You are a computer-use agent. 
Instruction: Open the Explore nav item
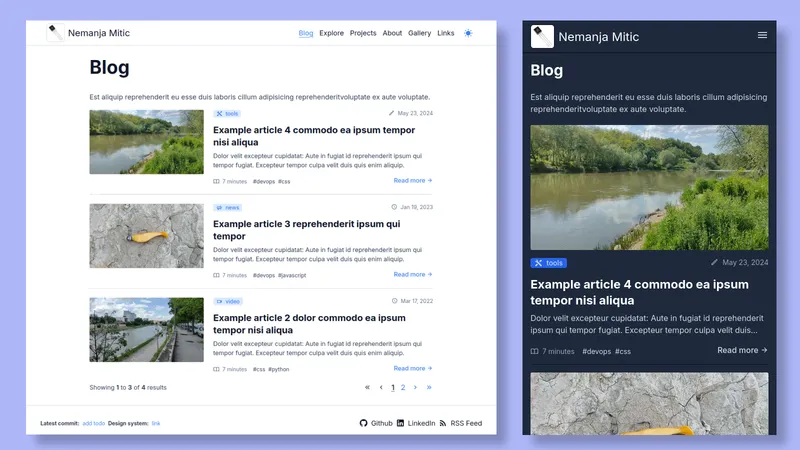coord(331,33)
